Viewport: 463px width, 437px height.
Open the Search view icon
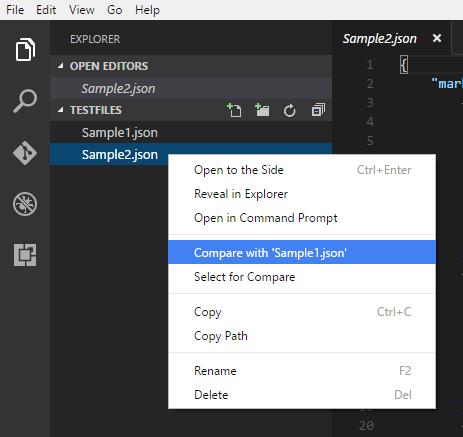25,101
